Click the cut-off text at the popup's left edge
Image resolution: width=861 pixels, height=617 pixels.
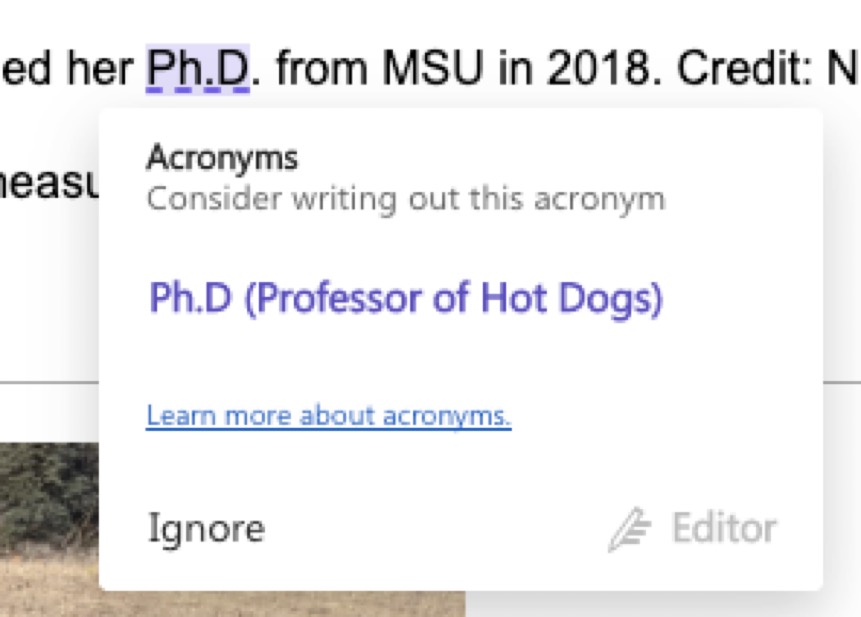pos(48,184)
